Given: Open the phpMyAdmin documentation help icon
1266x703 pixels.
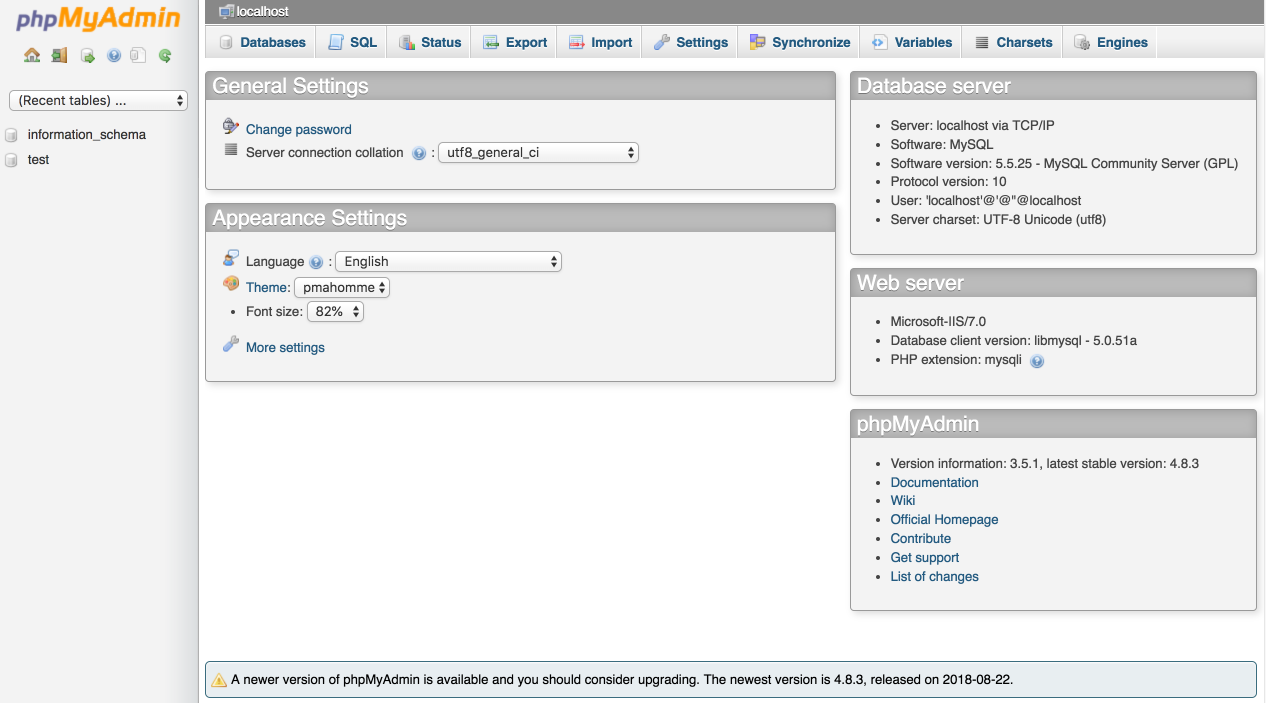Looking at the screenshot, I should point(114,56).
